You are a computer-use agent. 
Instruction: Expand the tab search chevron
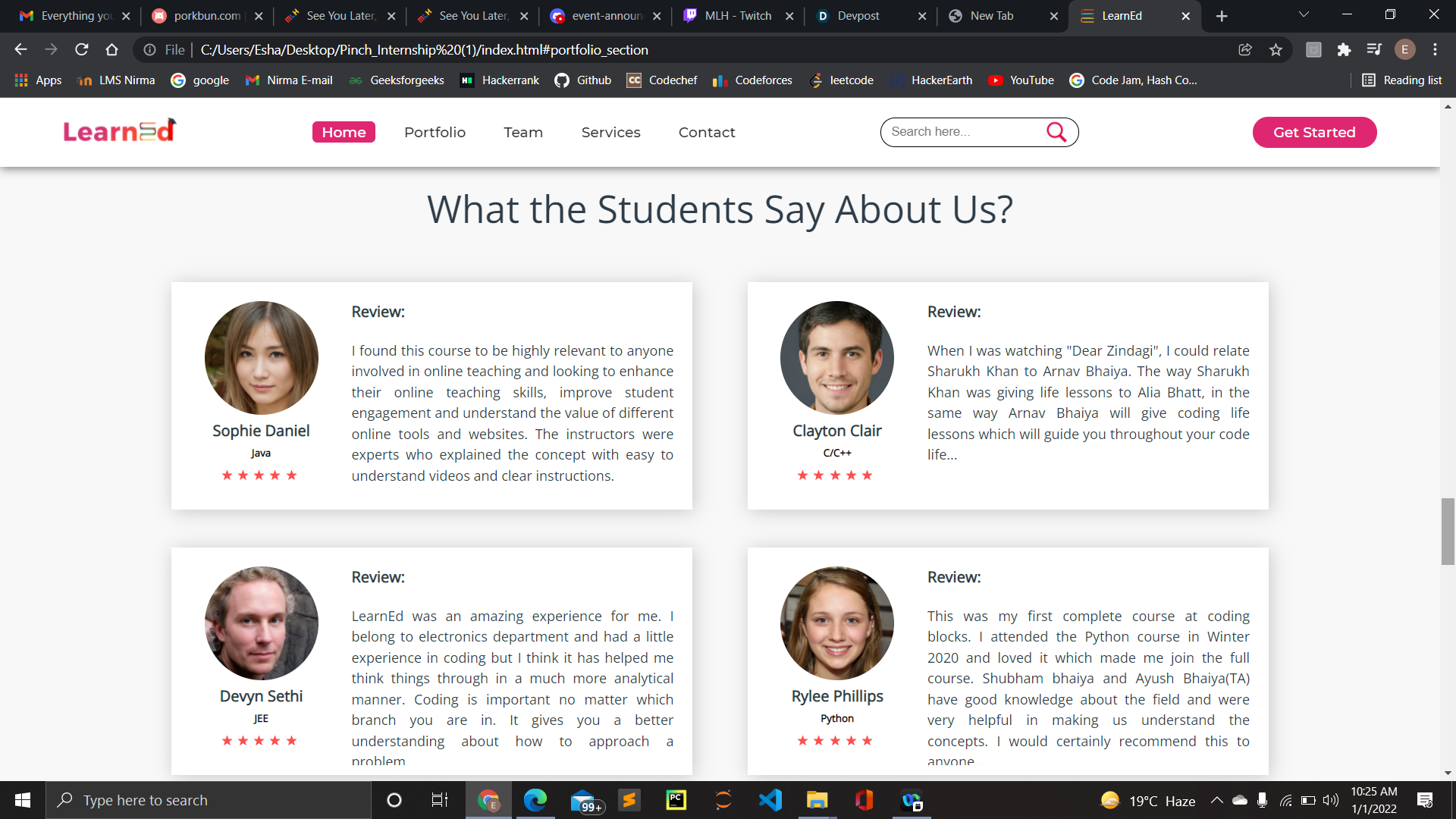tap(1304, 15)
